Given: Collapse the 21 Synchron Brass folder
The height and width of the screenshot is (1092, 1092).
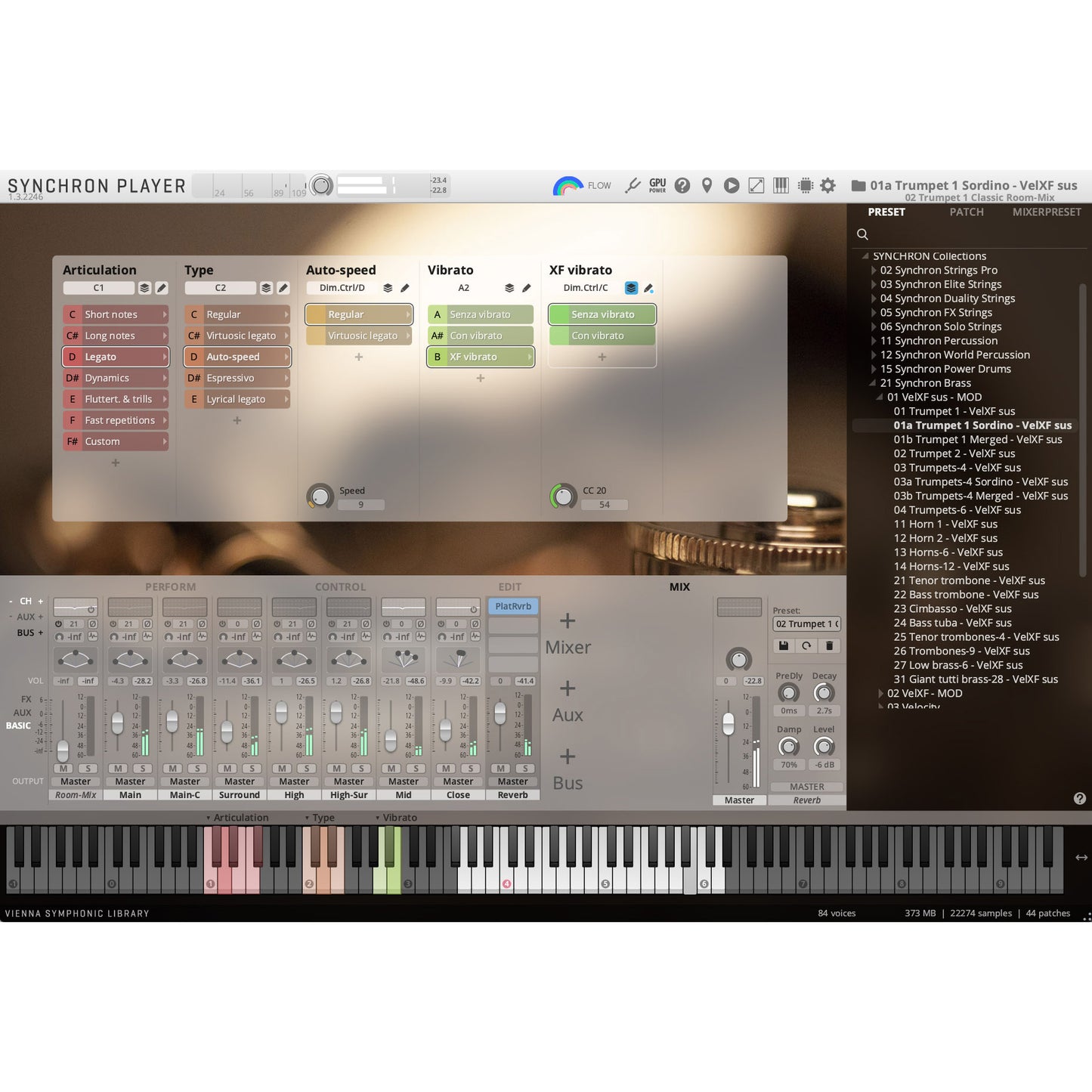Looking at the screenshot, I should point(874,383).
